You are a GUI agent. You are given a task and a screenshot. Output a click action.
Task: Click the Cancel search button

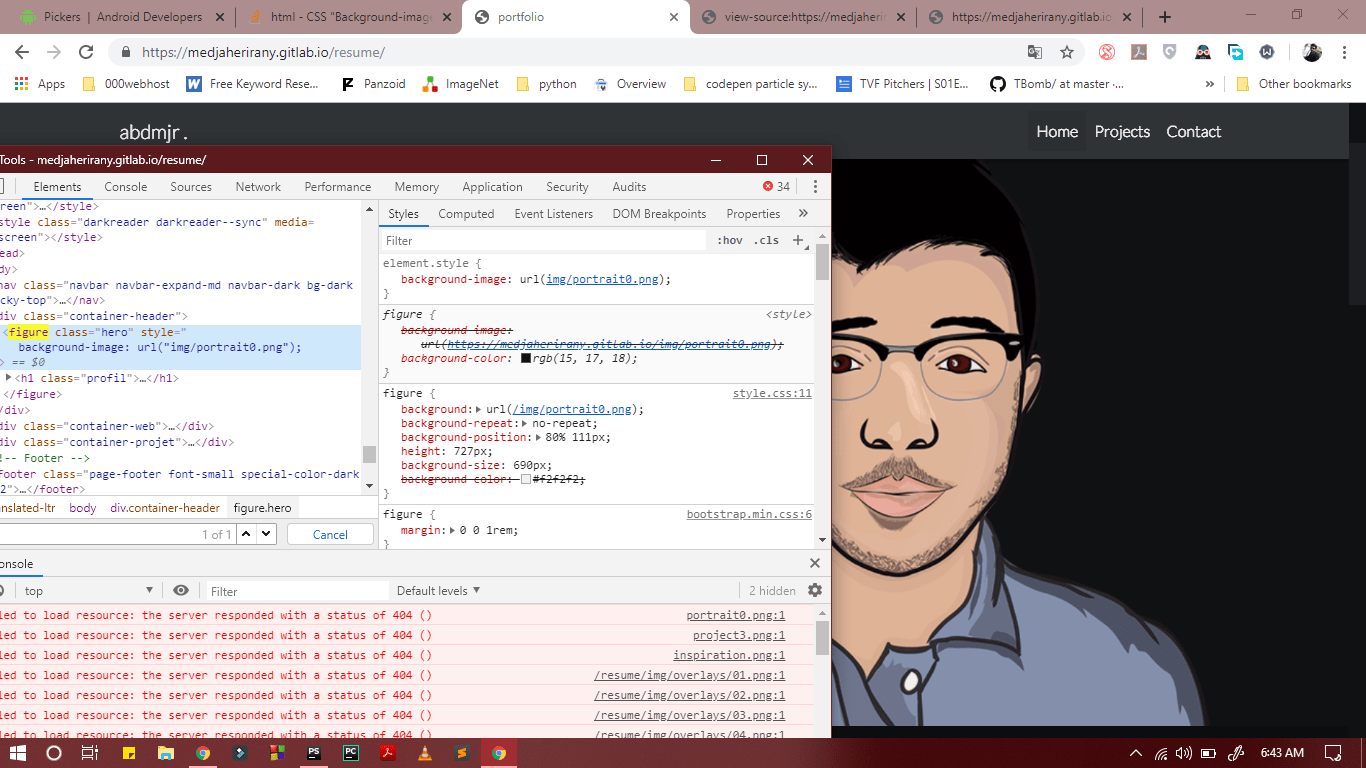[330, 534]
